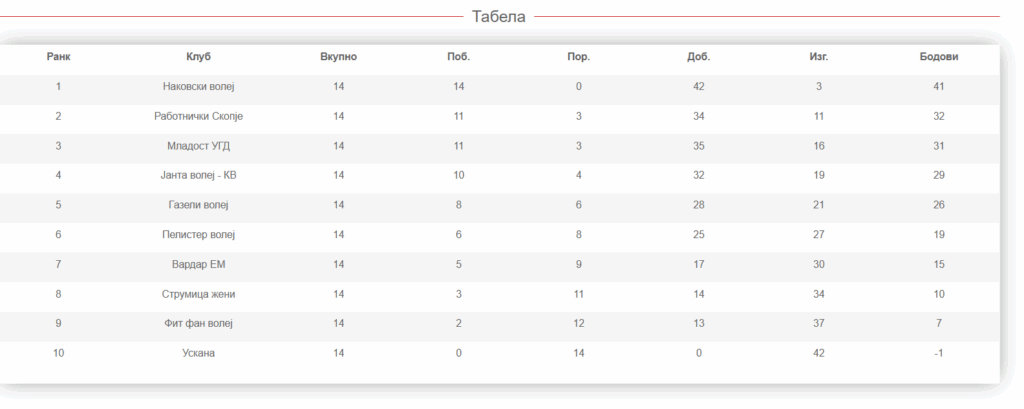This screenshot has width=1024, height=409.
Task: Click the Клуб column header
Action: 198,57
